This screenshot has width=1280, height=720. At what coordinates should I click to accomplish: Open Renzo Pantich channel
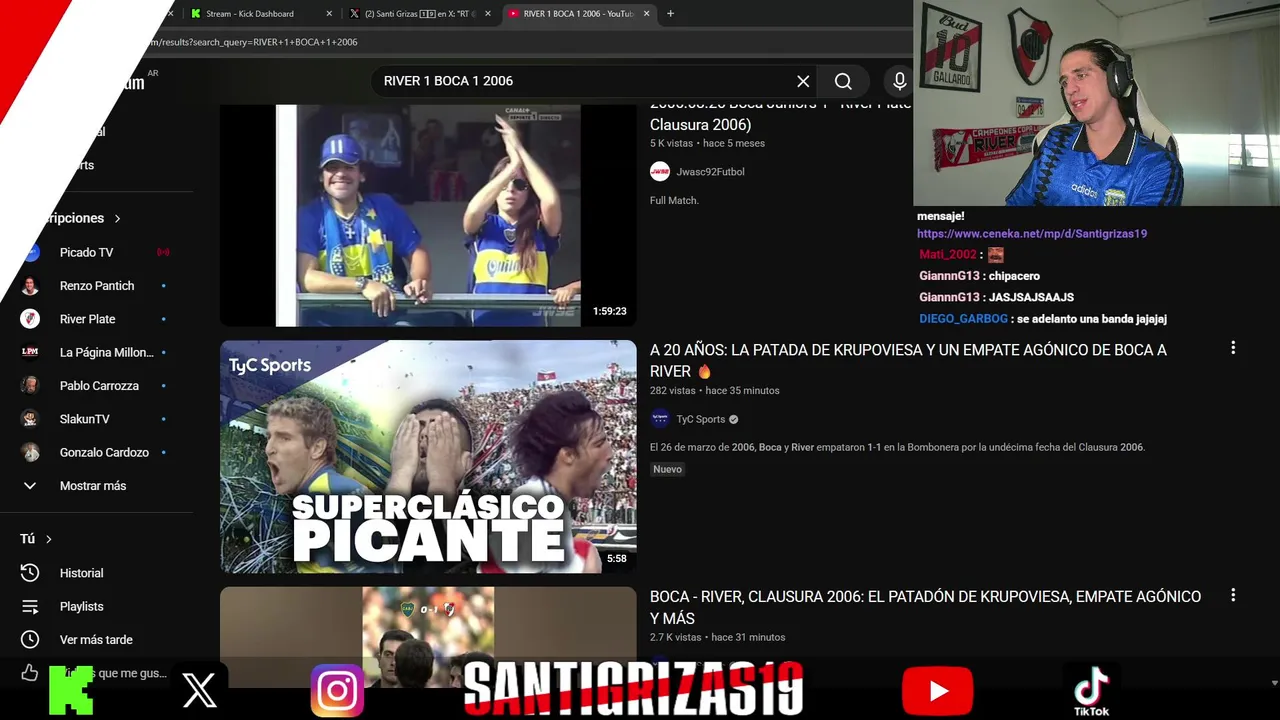[x=96, y=286]
